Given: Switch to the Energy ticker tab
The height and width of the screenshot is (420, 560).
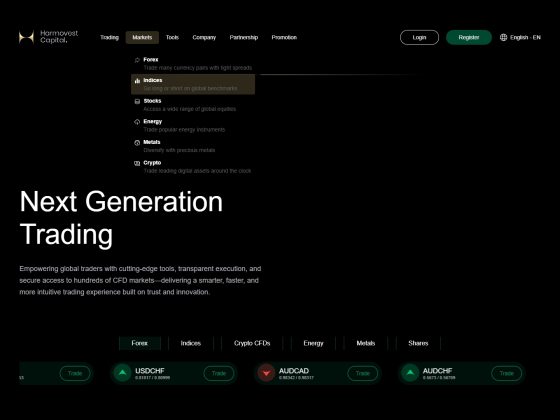Looking at the screenshot, I should pyautogui.click(x=313, y=343).
